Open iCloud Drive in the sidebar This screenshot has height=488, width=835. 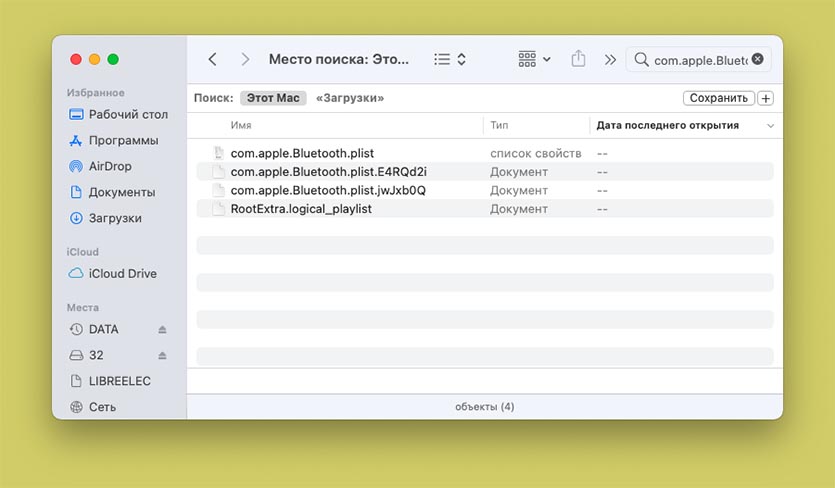tap(122, 274)
